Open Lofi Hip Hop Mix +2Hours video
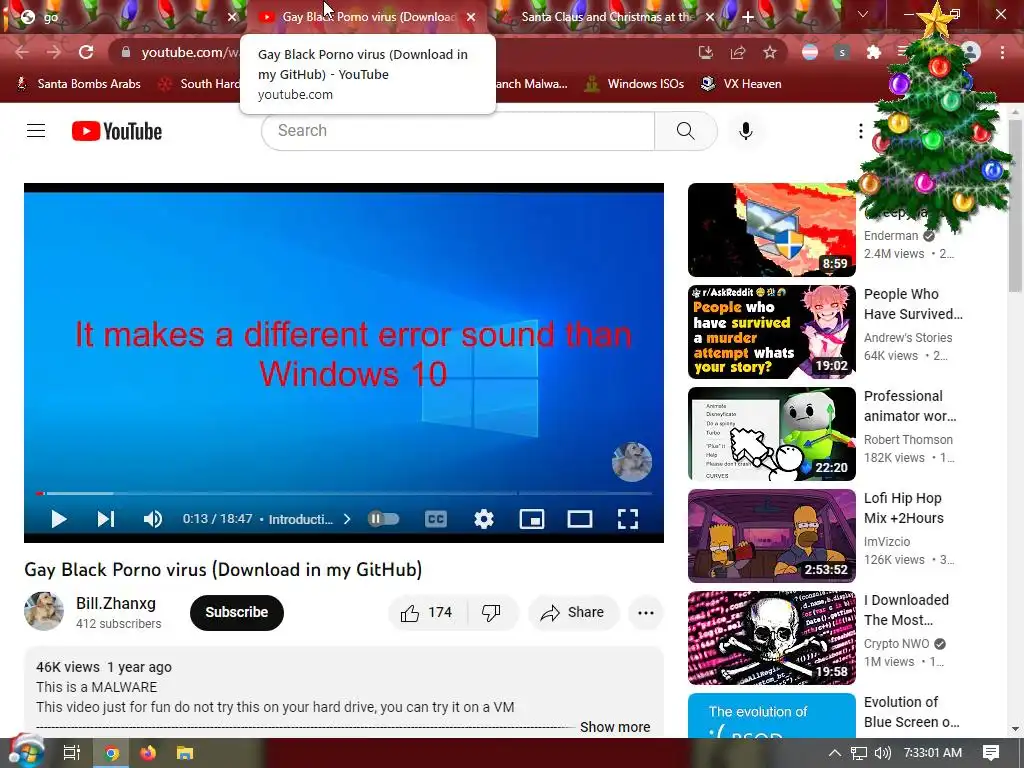The image size is (1024, 768). (771, 536)
